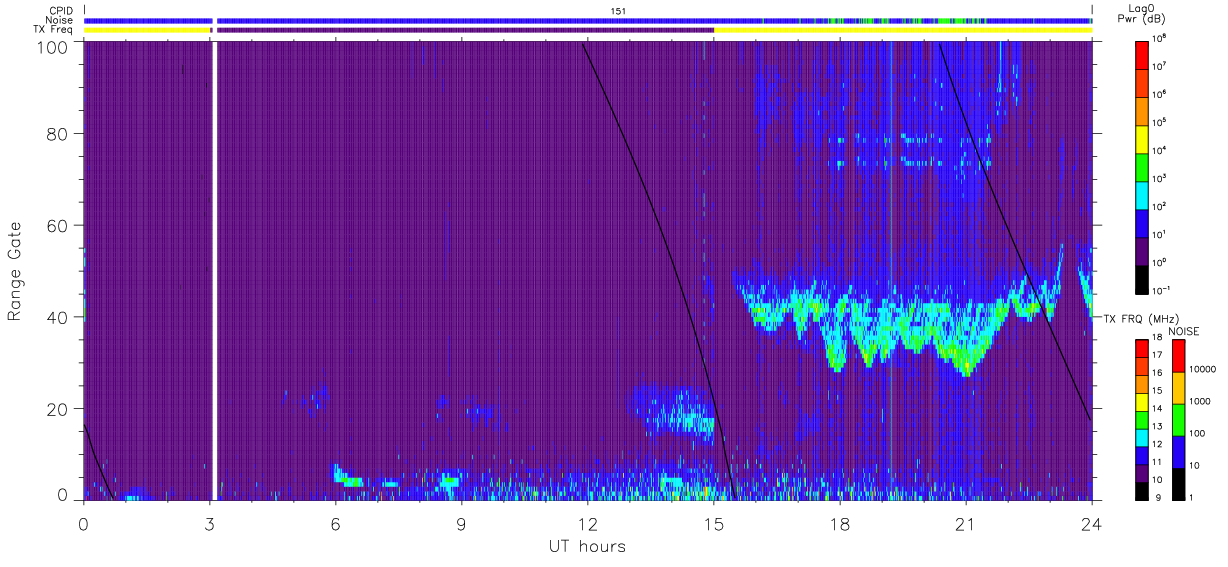The height and width of the screenshot is (567, 1228).
Task: Pick the green segment of the NOISE colorbar
Action: (1178, 419)
